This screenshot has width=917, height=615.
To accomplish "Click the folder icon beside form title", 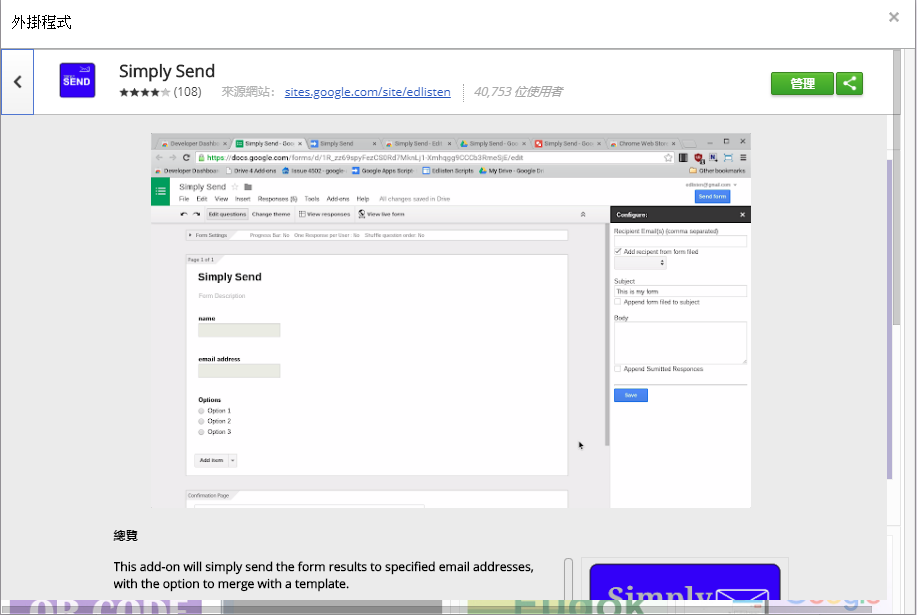I will (248, 187).
